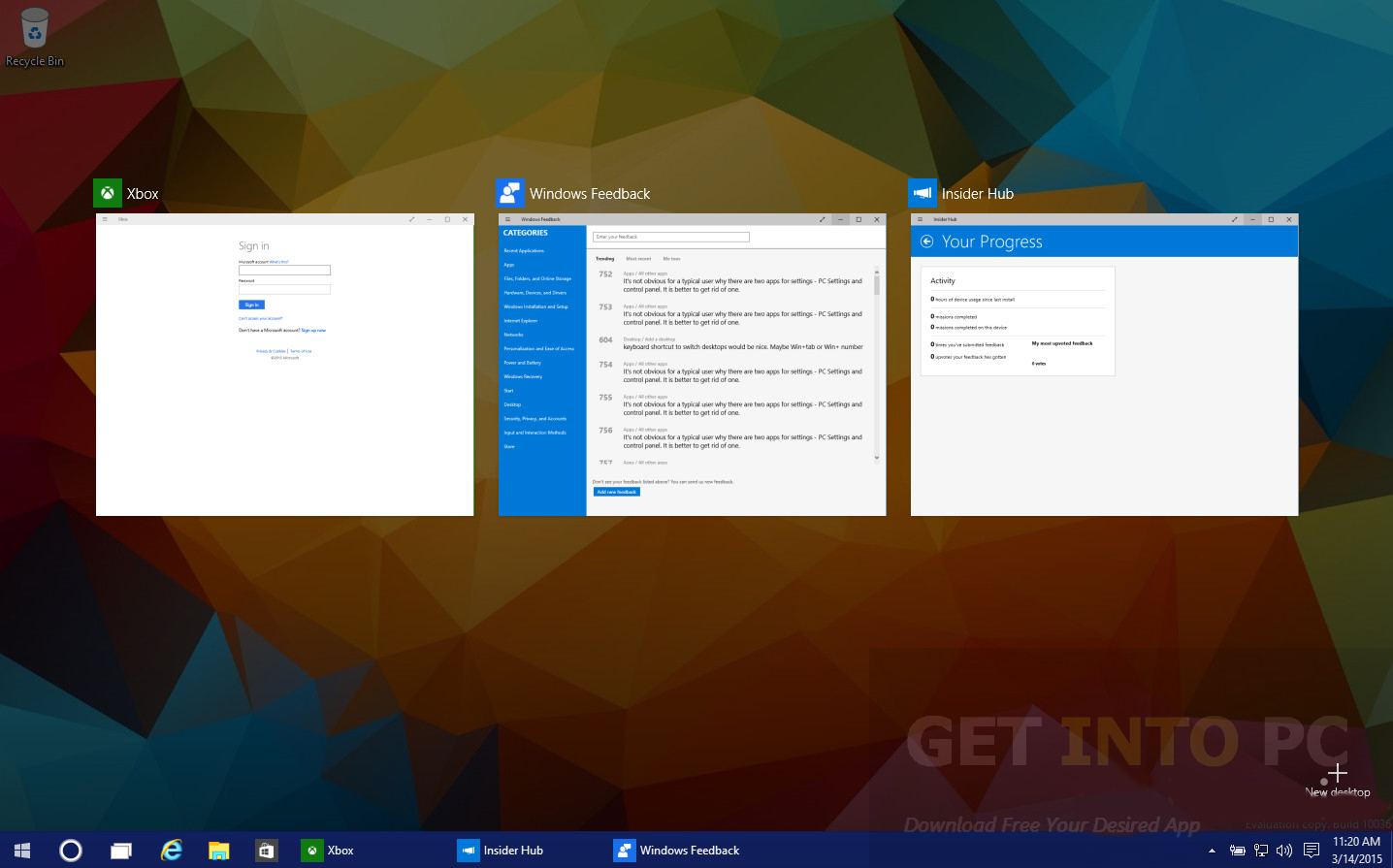Select the Windows Feedback window thumbnail
The height and width of the screenshot is (868, 1393).
tap(692, 365)
